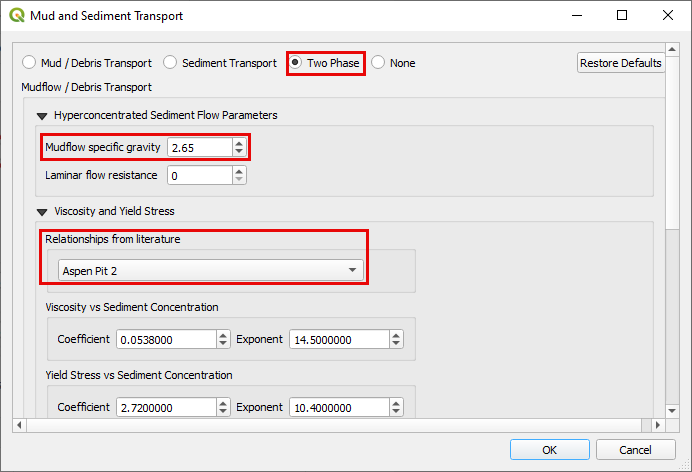Increase the Viscosity Exponent using up arrow
This screenshot has height=472, width=692.
[396, 336]
